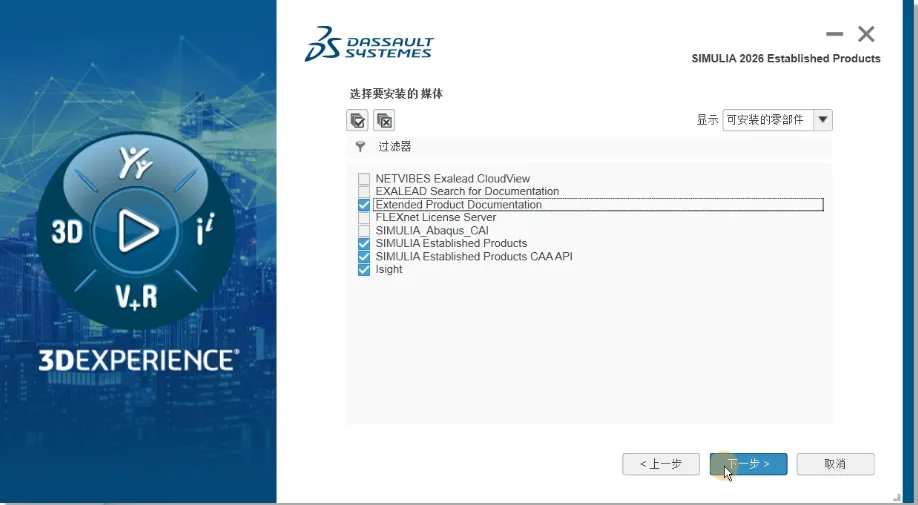Click the Dassault Systemes logo

click(x=369, y=44)
